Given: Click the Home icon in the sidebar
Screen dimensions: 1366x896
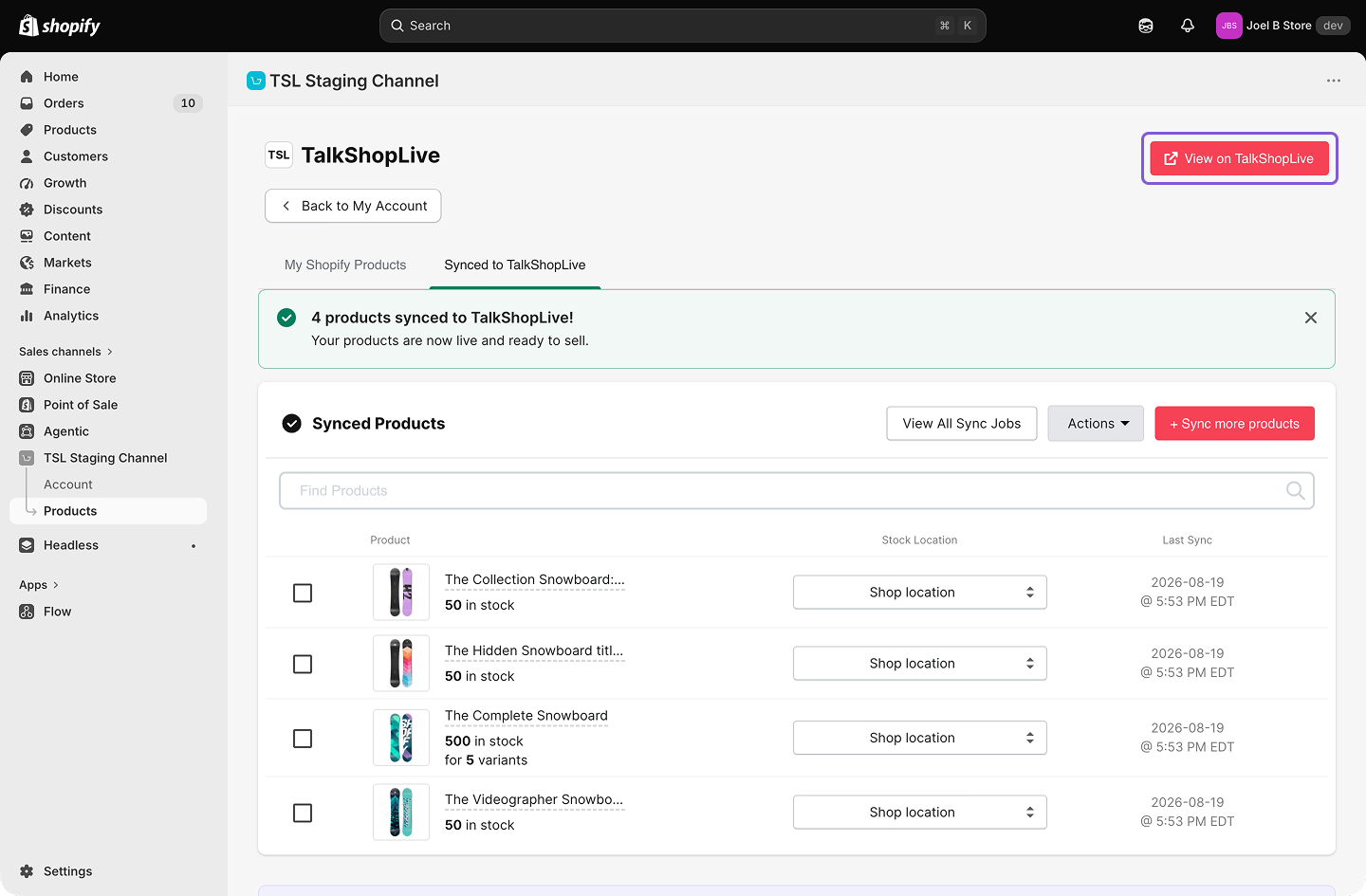Looking at the screenshot, I should click(27, 77).
